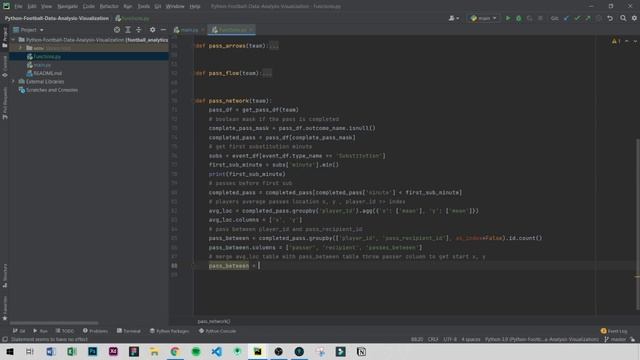
Task: Expand External Libraries node
Action: pos(13,82)
